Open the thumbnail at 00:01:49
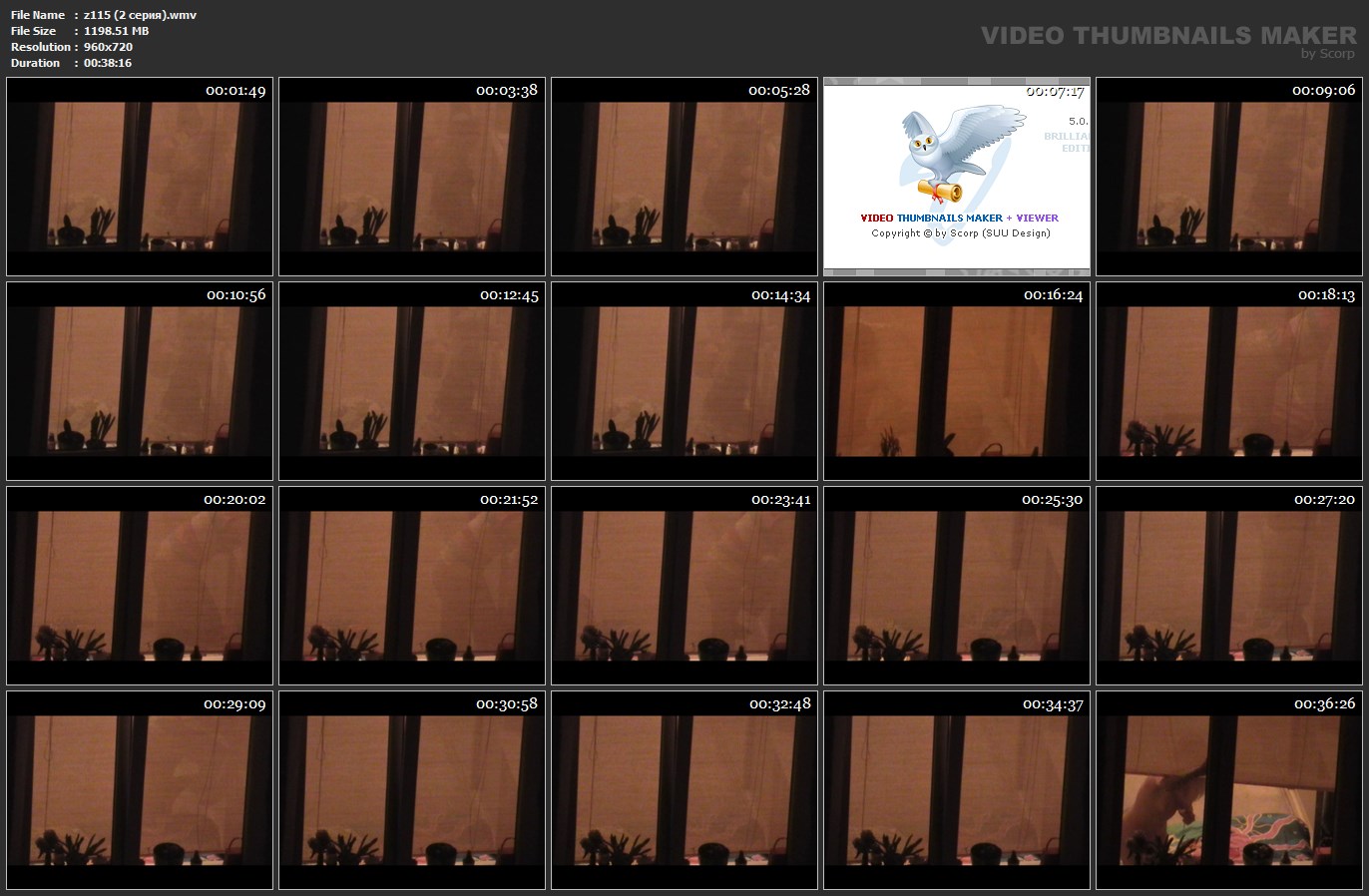Image resolution: width=1369 pixels, height=896 pixels. tap(140, 177)
